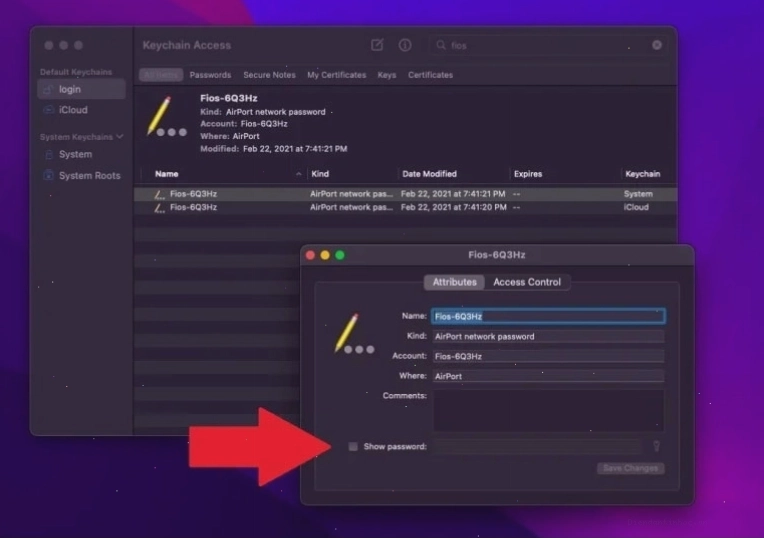Select the login keychain in sidebar
This screenshot has width=764, height=539.
81,90
